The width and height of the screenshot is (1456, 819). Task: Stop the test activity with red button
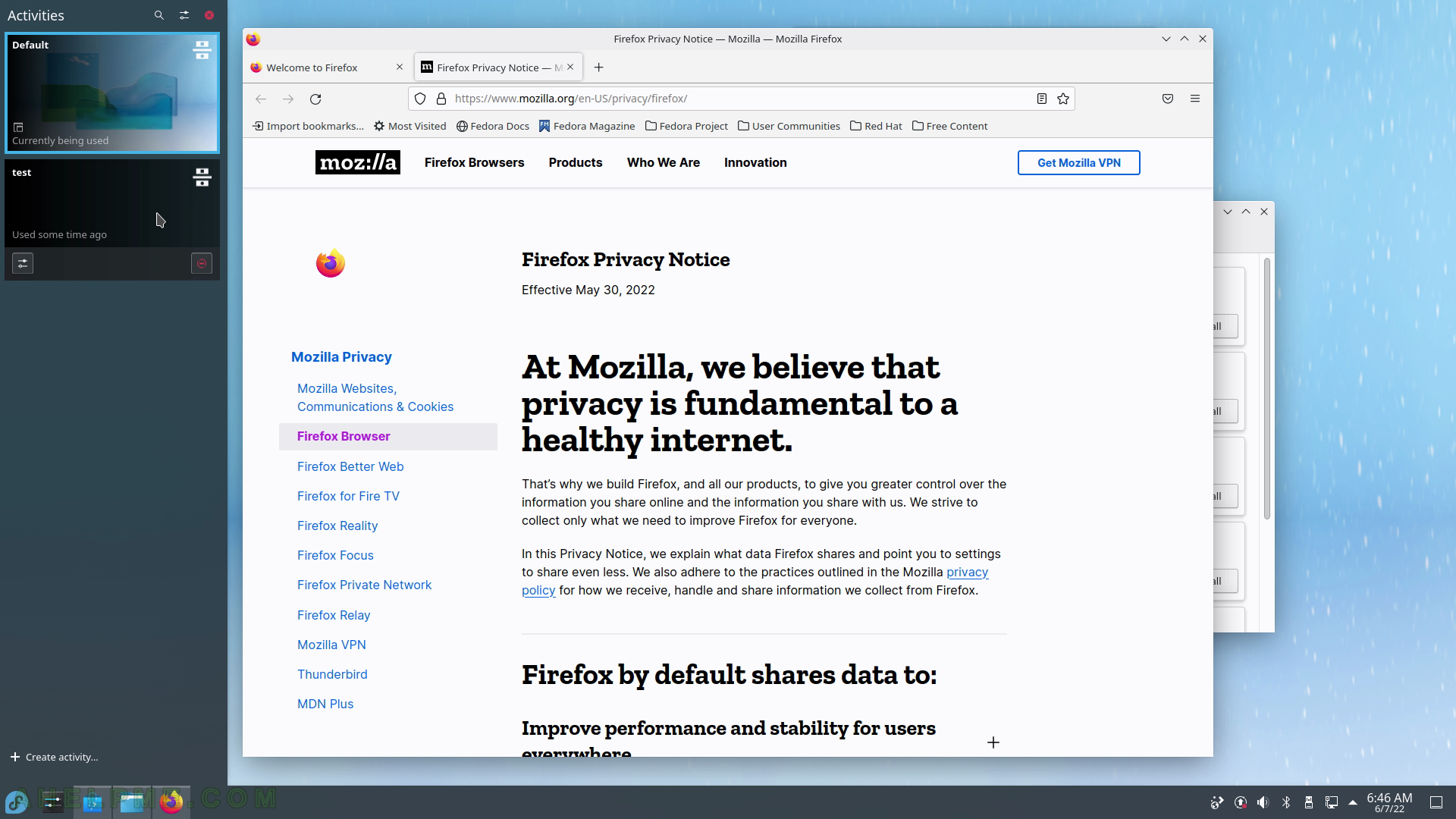coord(202,264)
